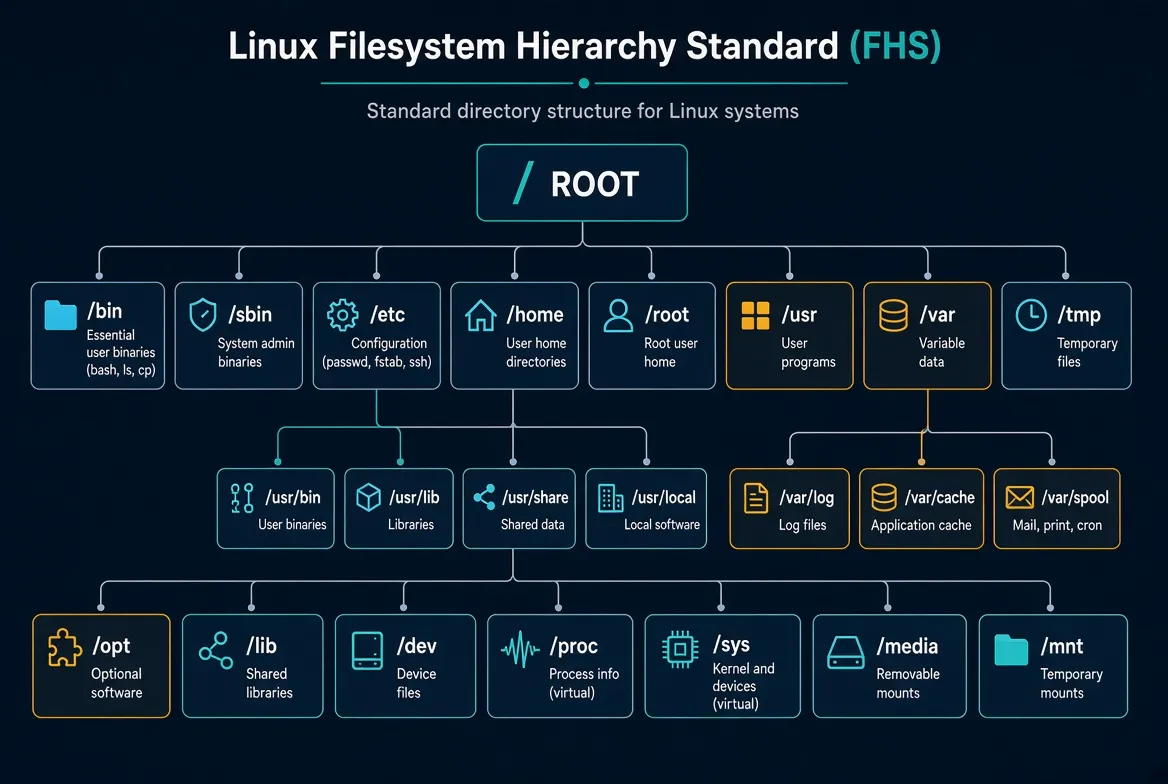
Task: Select the "Essential user binaries (bash, ls, cp)" description
Action: click(121, 353)
